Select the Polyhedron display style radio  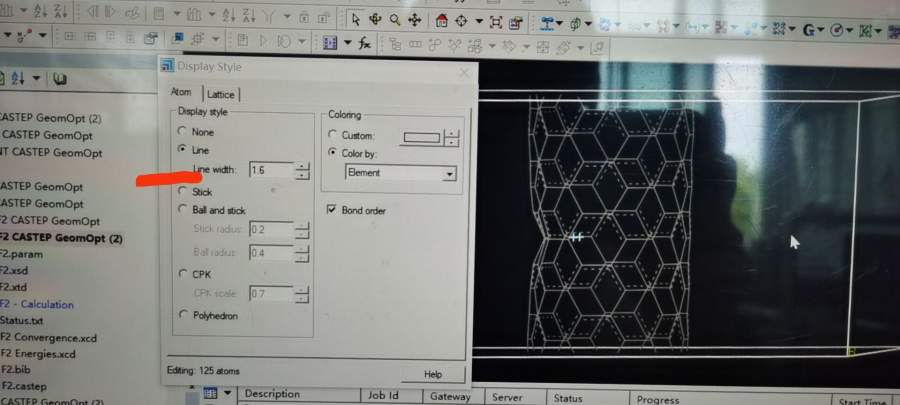pyautogui.click(x=183, y=315)
